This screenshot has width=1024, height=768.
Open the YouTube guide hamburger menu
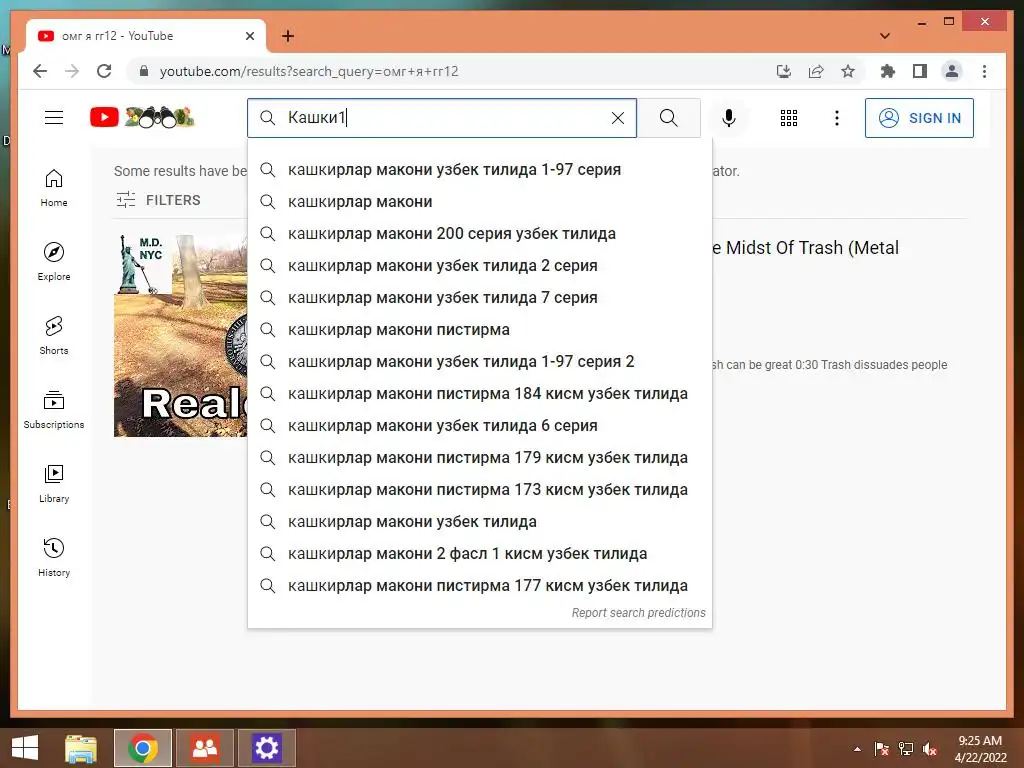[54, 118]
